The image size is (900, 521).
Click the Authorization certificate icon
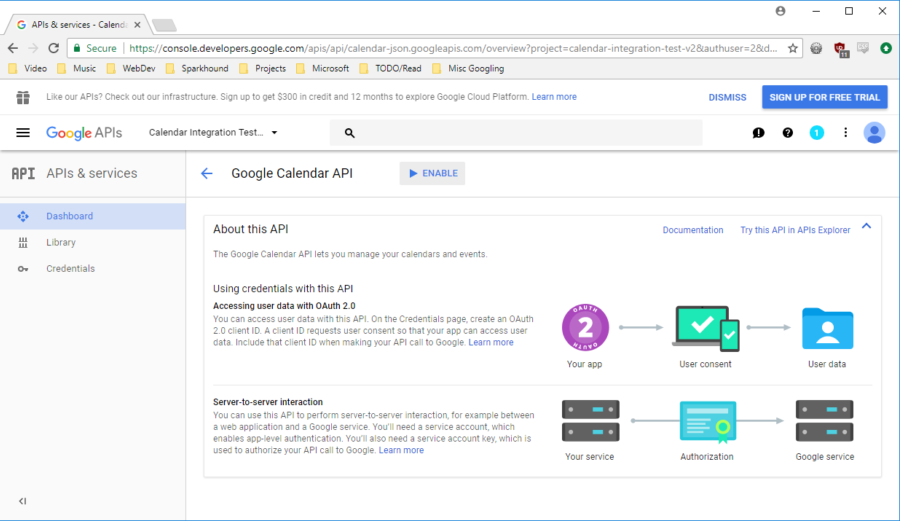pos(708,422)
